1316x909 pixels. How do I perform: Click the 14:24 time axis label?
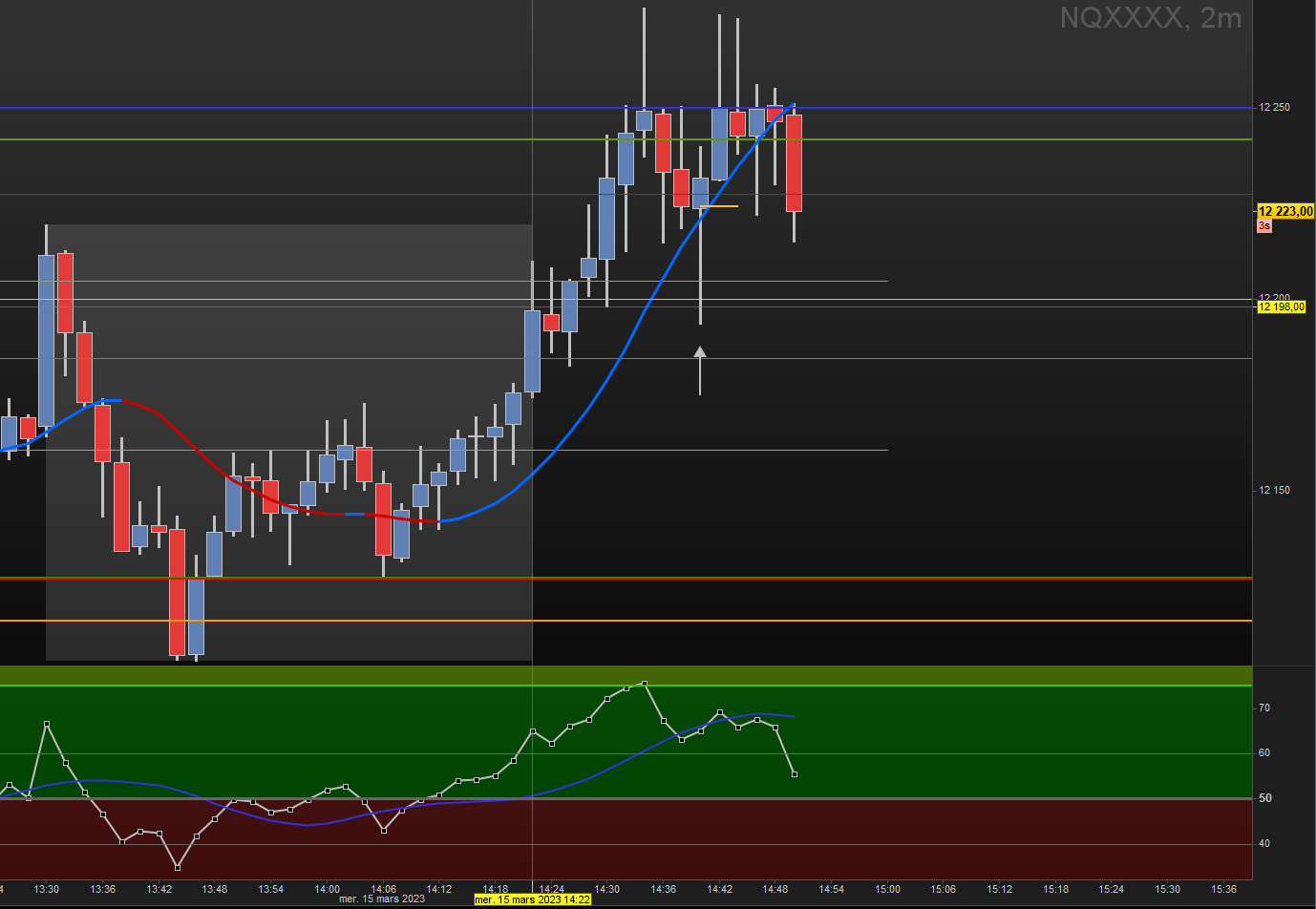pos(551,889)
